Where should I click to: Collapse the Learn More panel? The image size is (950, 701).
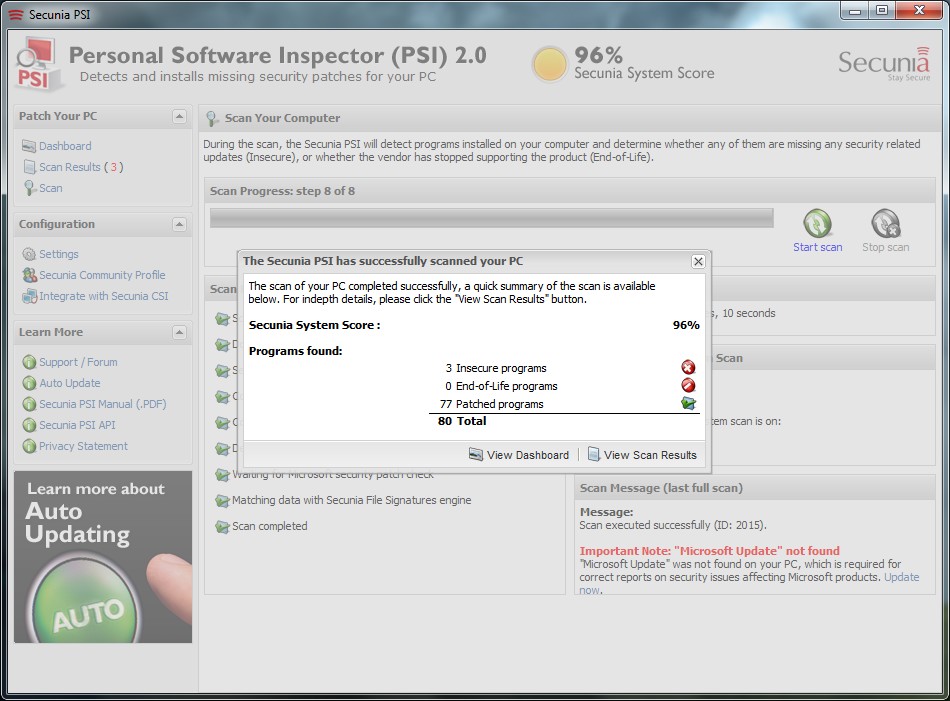click(x=179, y=333)
